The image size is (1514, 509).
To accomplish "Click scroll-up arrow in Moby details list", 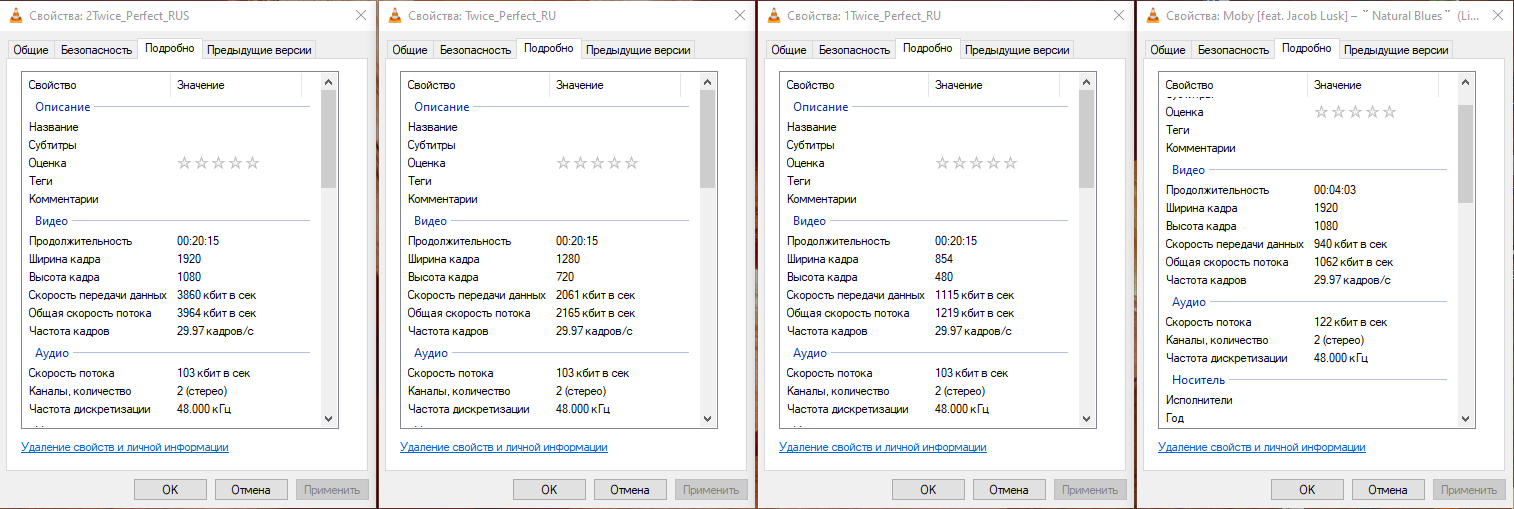I will point(1466,84).
